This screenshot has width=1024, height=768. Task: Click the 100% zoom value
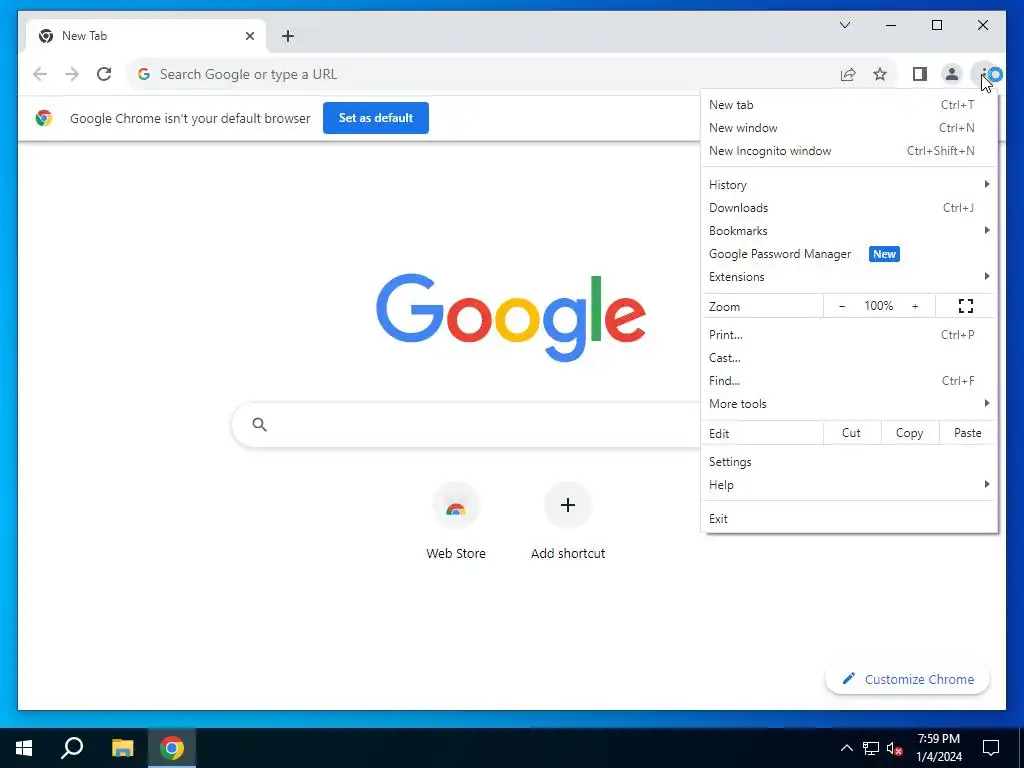878,306
